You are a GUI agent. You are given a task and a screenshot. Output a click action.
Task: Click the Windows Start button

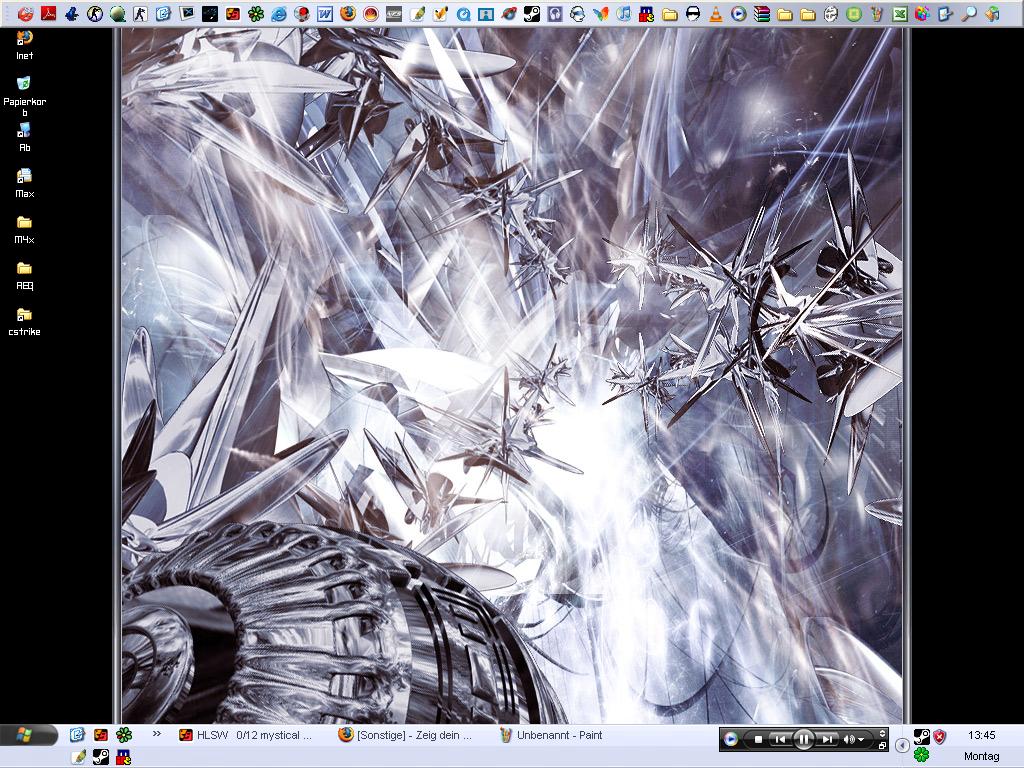pos(29,735)
